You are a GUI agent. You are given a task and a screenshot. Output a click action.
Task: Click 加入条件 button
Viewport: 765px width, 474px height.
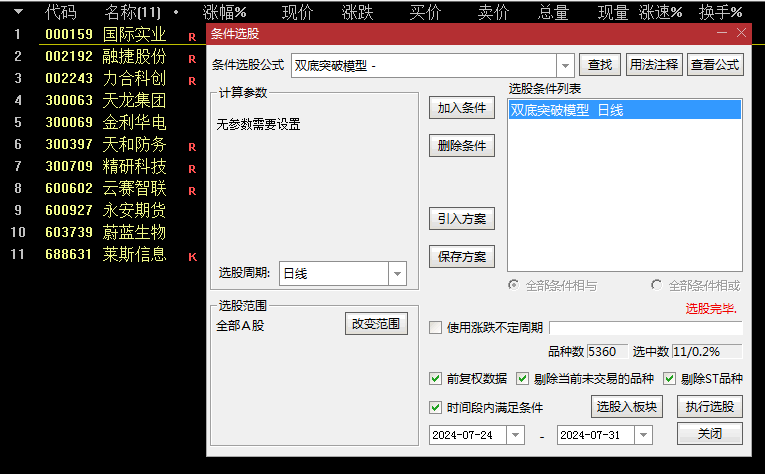[462, 108]
